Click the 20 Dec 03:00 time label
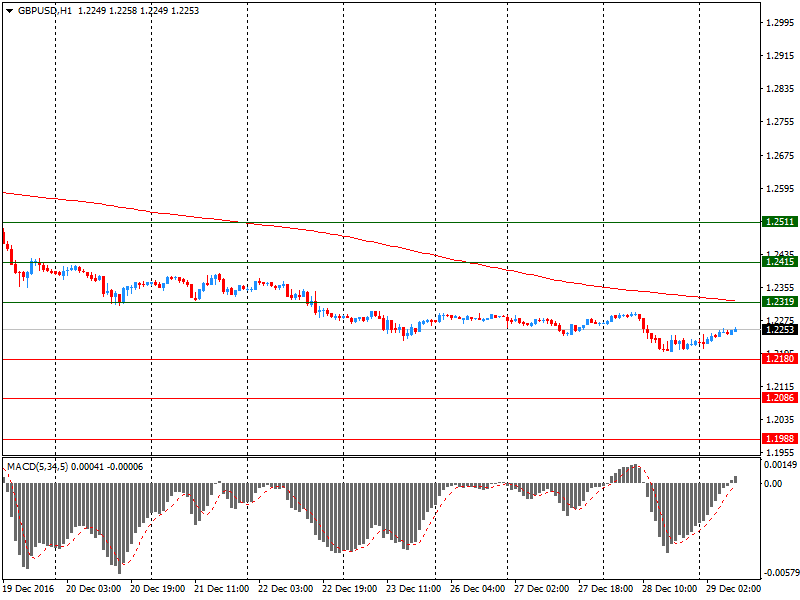Image resolution: width=800 pixels, height=600 pixels. (x=93, y=589)
